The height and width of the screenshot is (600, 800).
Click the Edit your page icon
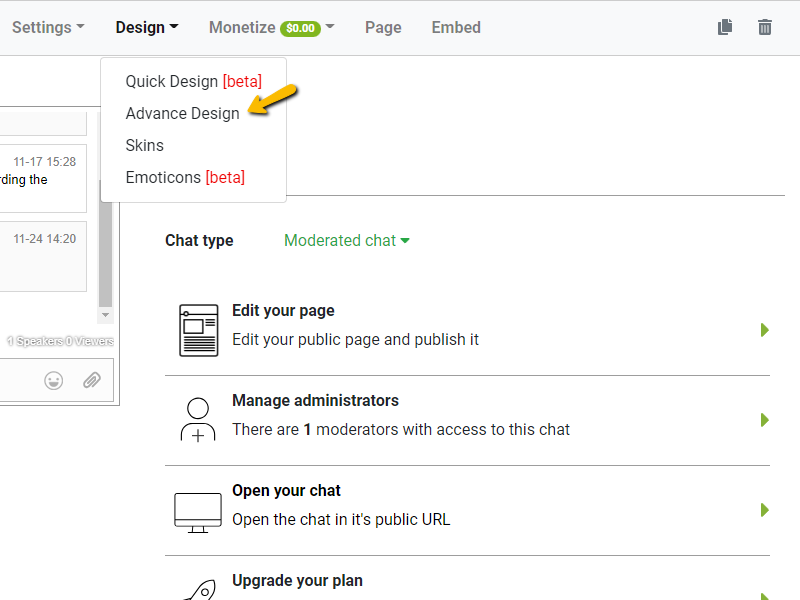(198, 330)
